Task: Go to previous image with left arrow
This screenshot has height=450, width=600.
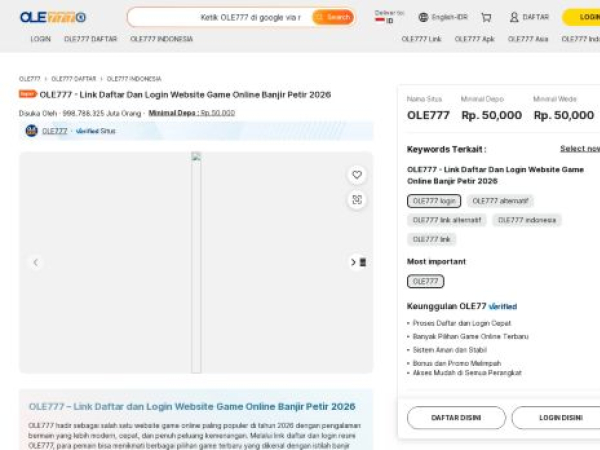Action: pos(36,262)
